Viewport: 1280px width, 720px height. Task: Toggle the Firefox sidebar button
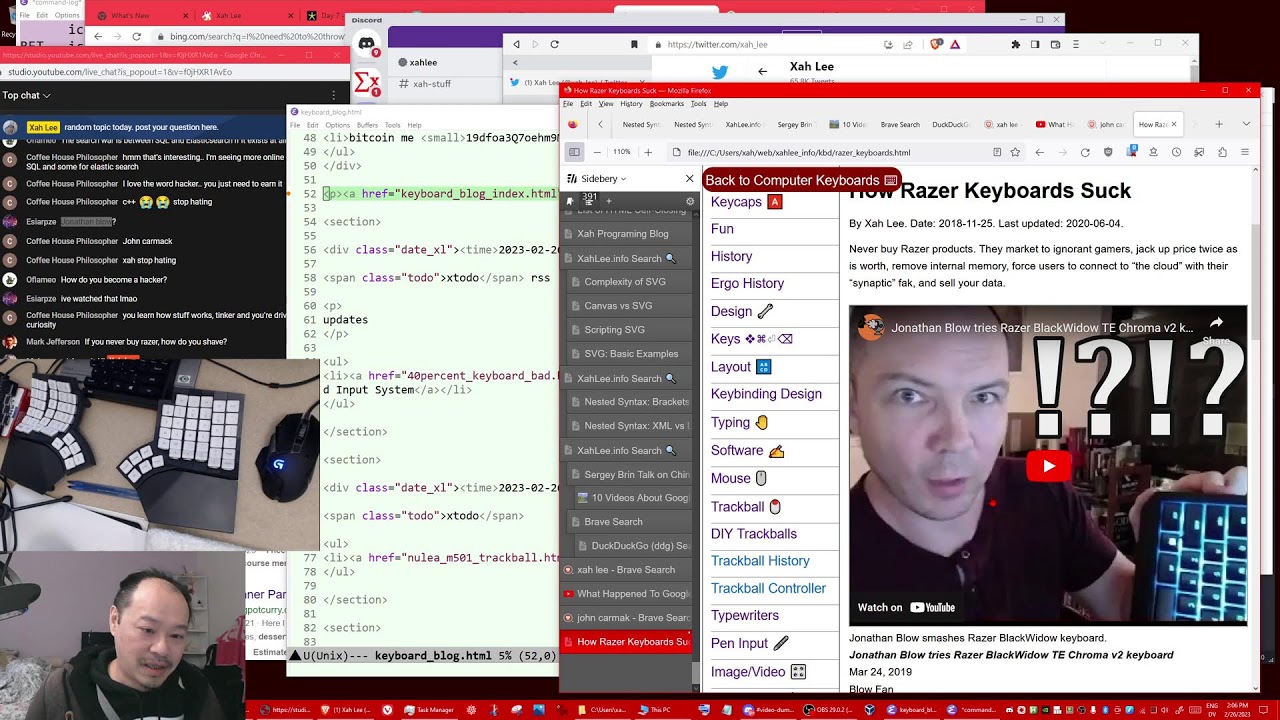click(x=574, y=152)
